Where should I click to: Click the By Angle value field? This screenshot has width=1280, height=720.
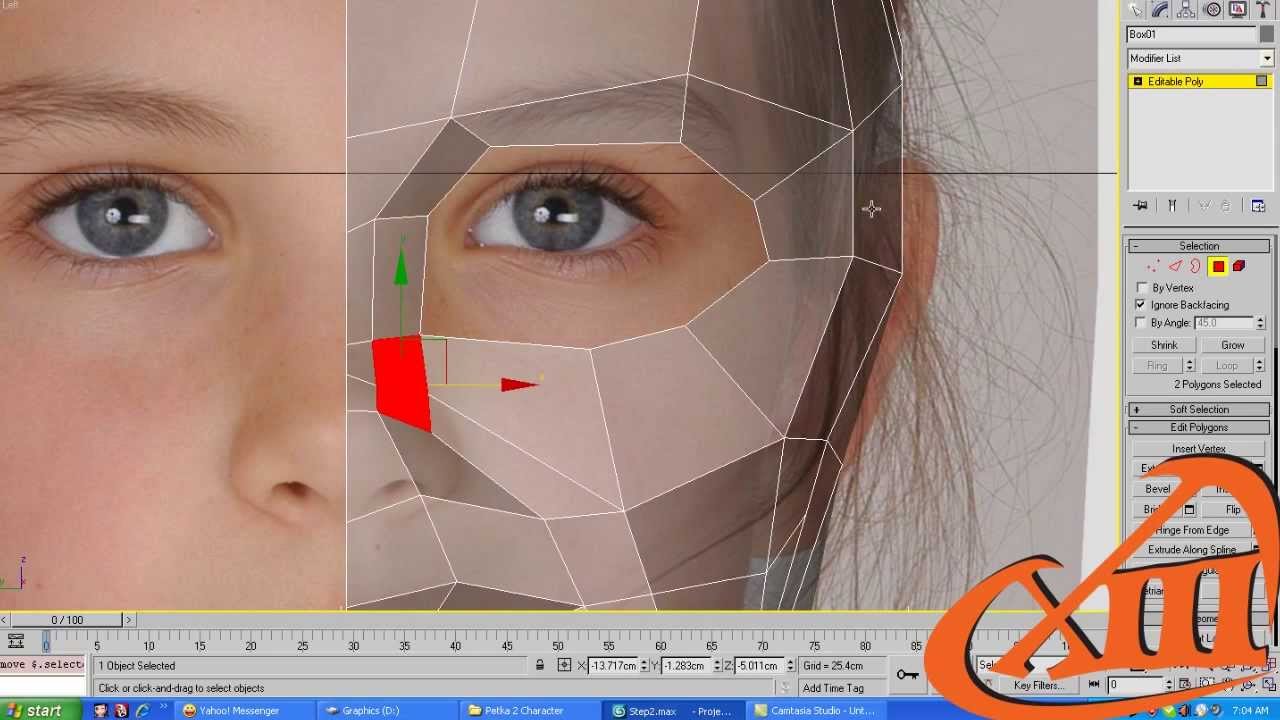pos(1224,323)
